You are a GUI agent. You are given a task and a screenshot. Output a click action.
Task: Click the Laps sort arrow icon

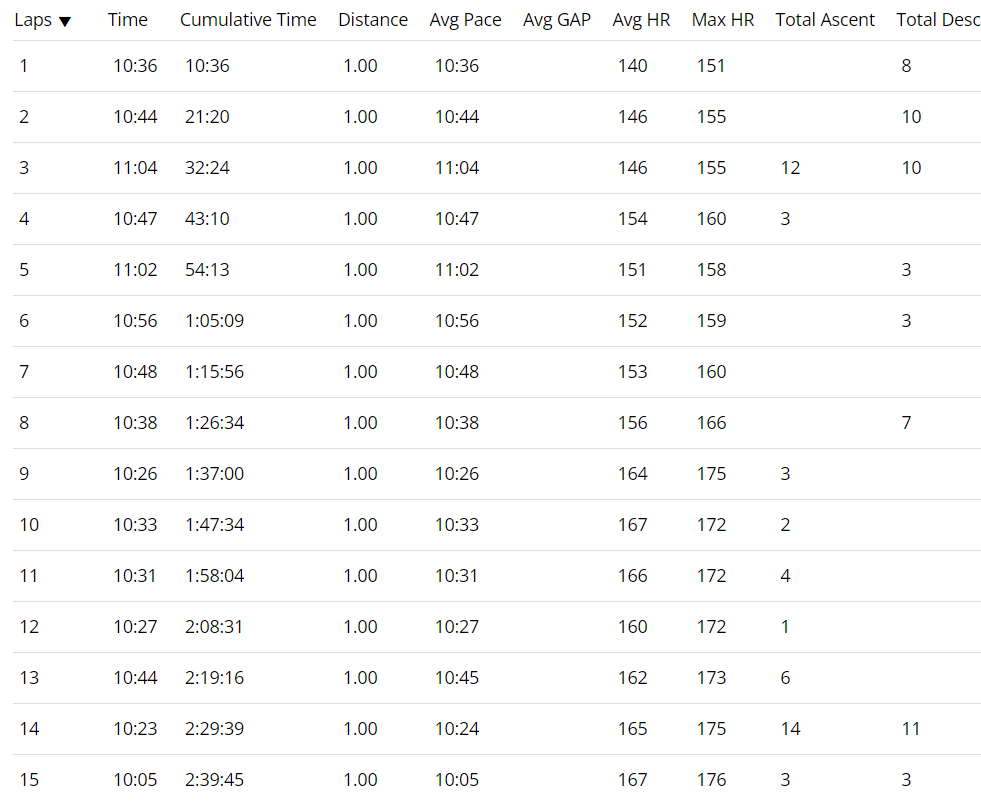click(x=65, y=21)
